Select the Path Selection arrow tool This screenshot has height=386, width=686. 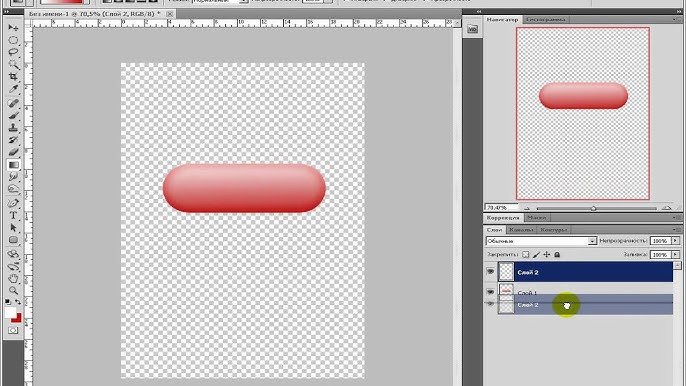click(13, 228)
